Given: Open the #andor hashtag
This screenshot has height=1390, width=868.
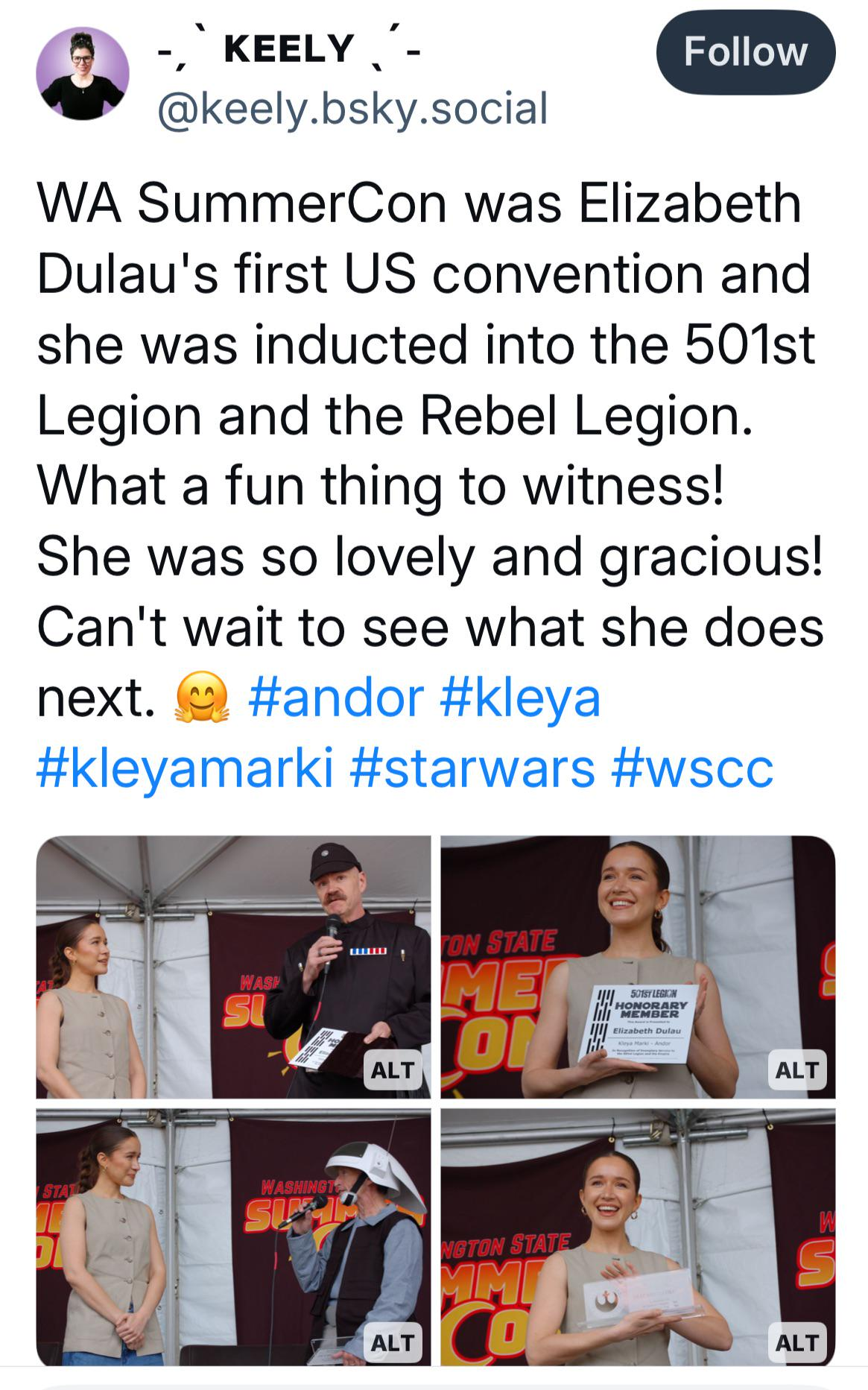Looking at the screenshot, I should [x=336, y=698].
